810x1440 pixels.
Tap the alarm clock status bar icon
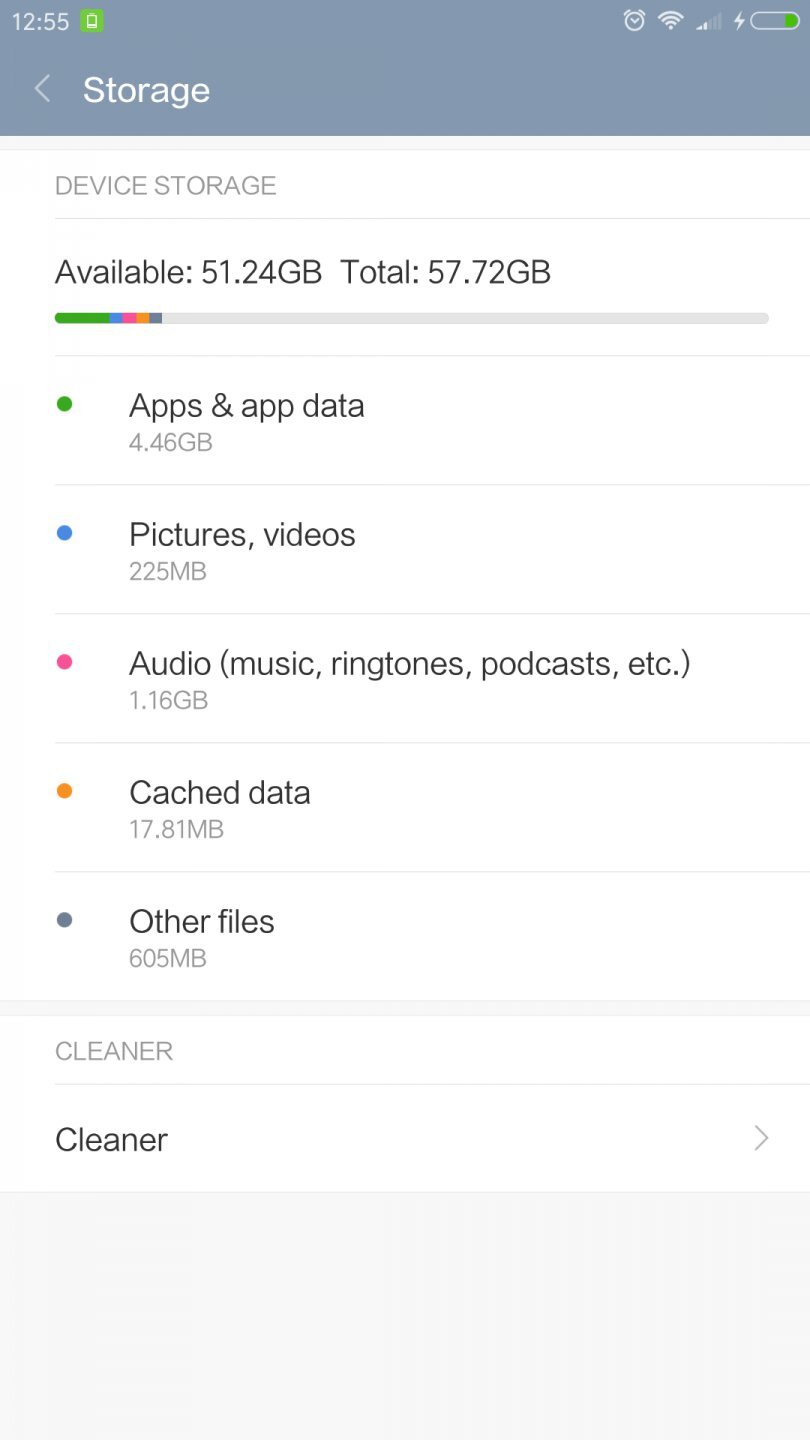634,19
